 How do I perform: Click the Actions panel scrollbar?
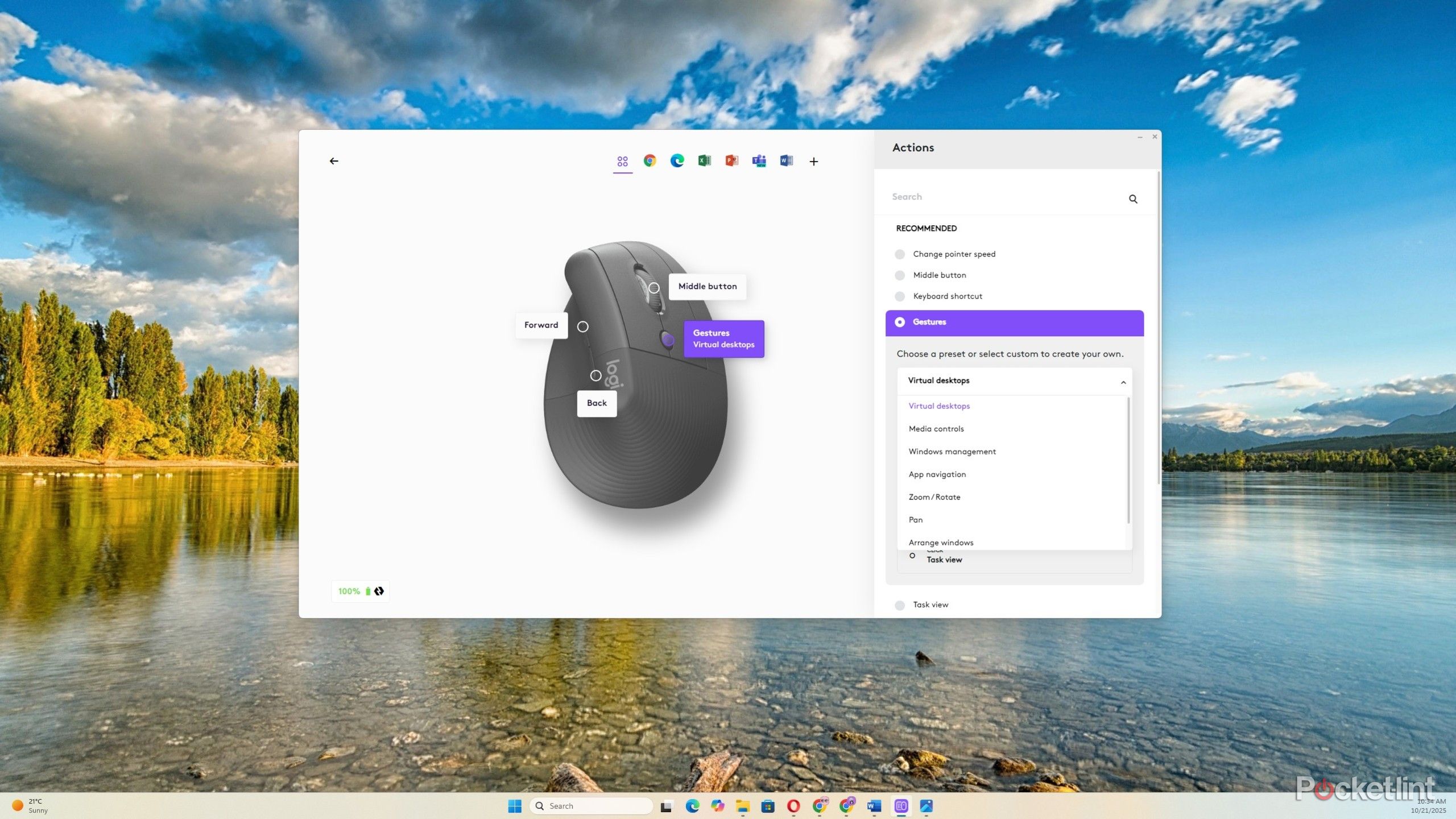1158,327
